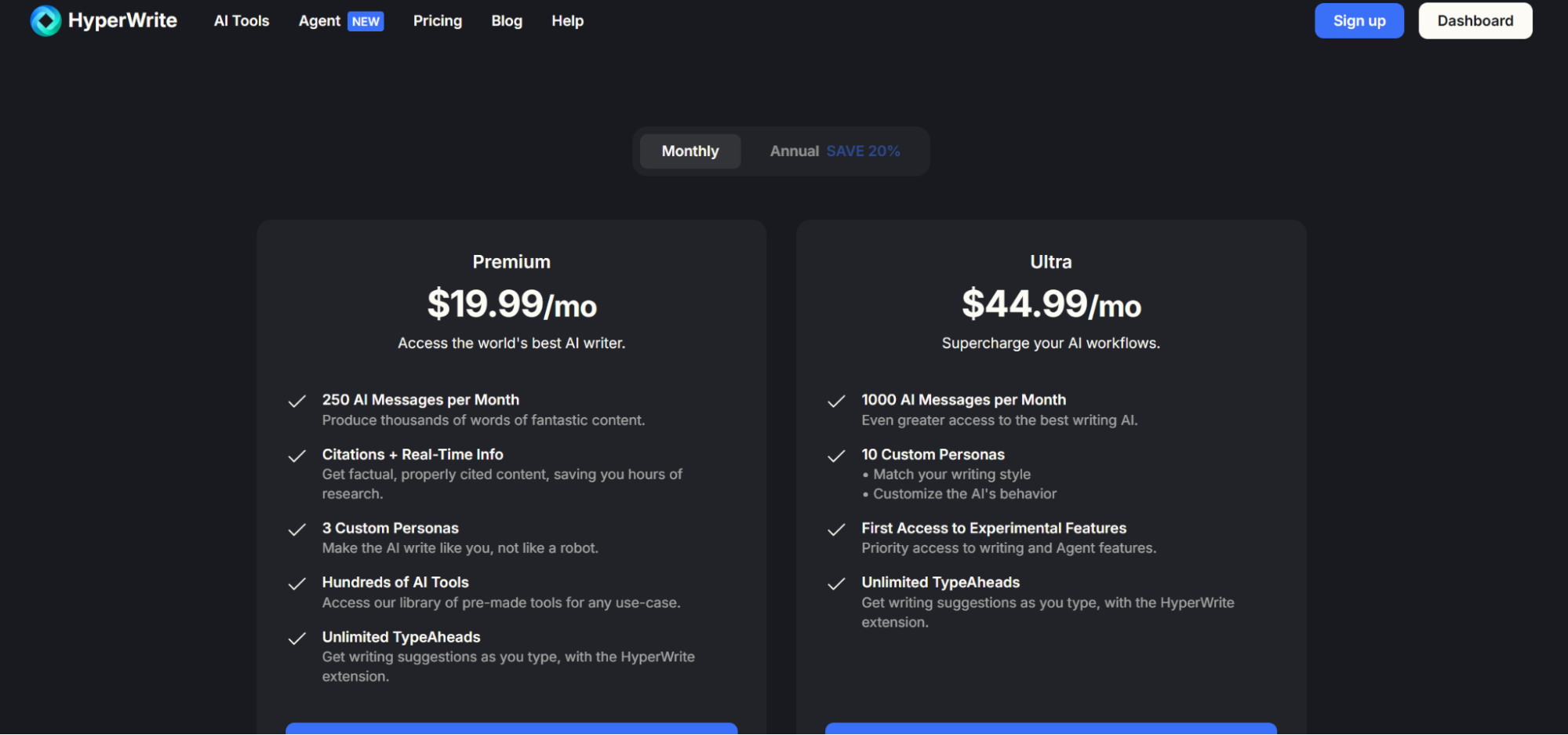Click the SAVE 20% label
The height and width of the screenshot is (735, 1568).
pos(863,151)
